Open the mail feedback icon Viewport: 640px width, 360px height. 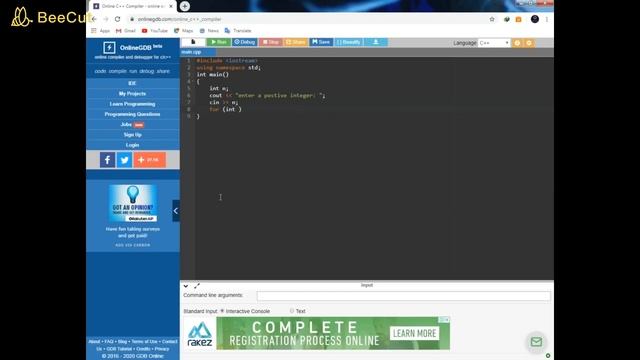(536, 342)
